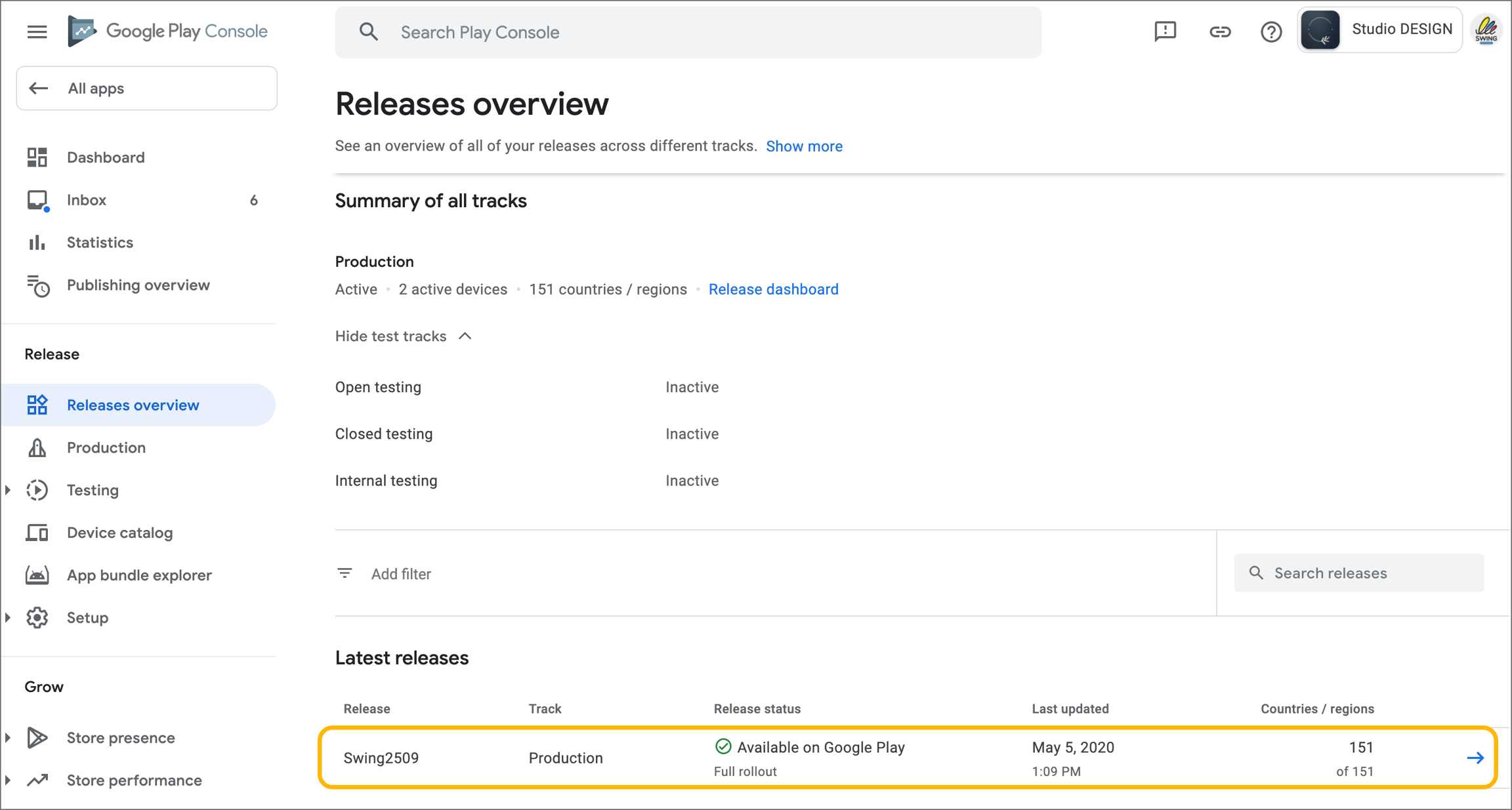This screenshot has width=1512, height=810.
Task: Click the add filter icon
Action: point(345,573)
